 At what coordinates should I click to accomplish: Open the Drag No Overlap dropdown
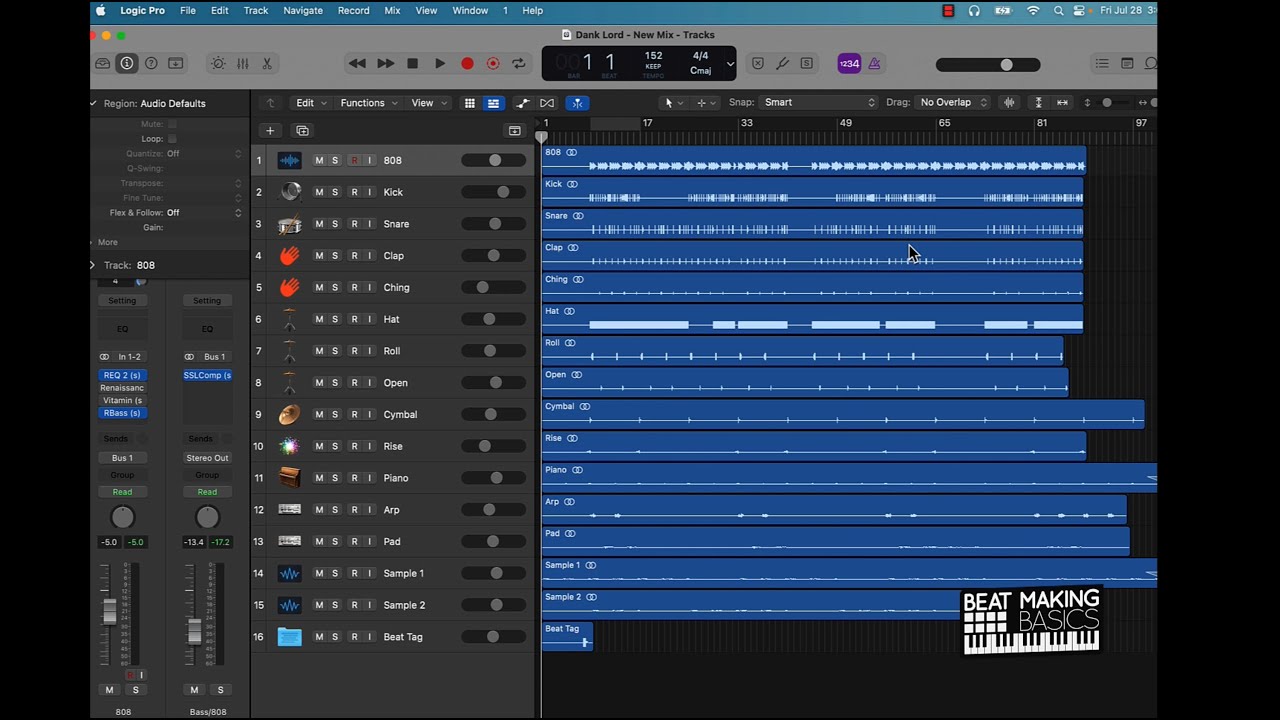[x=952, y=103]
